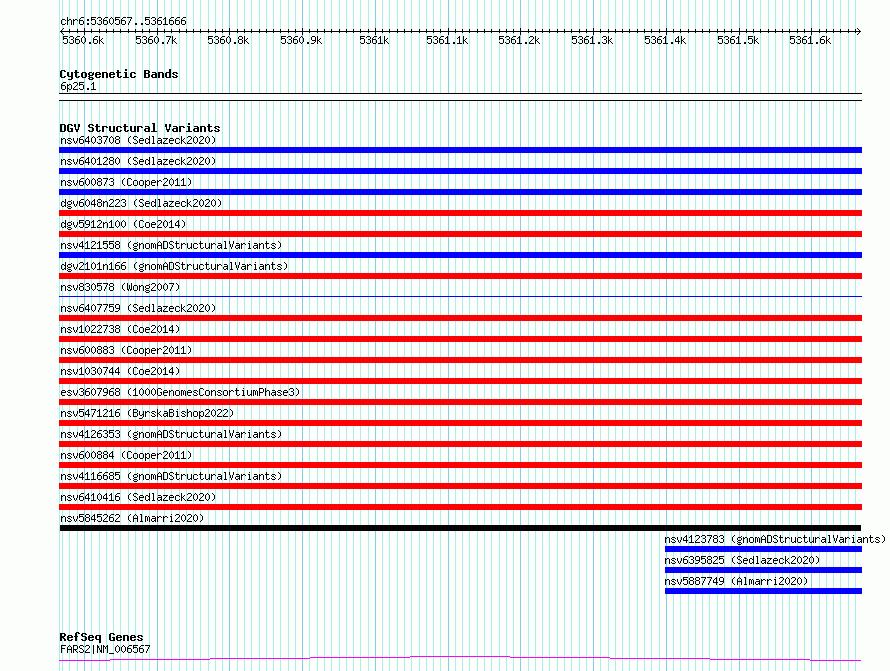Select nsv4116685 (gnomADStructuralVariants) label

[x=171, y=476]
